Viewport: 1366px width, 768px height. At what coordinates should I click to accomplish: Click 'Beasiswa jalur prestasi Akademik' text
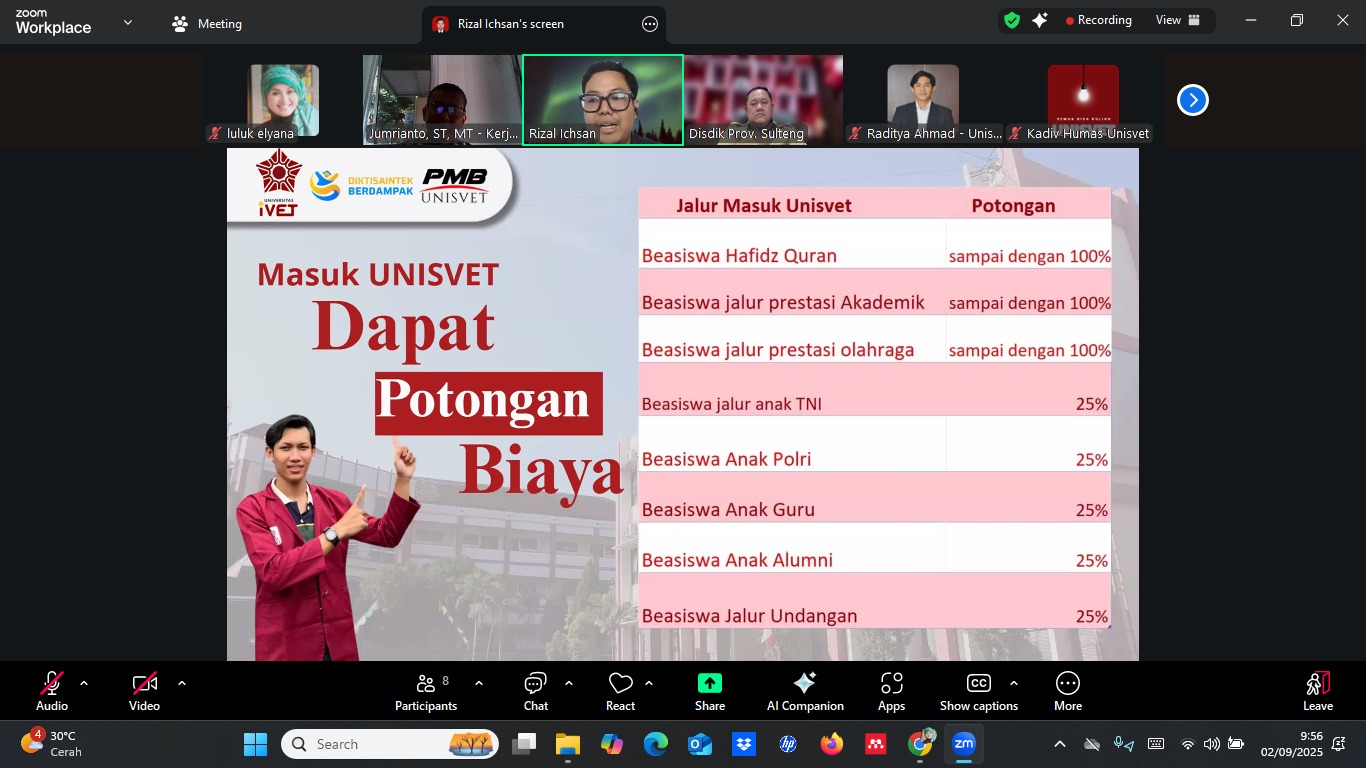pos(783,303)
